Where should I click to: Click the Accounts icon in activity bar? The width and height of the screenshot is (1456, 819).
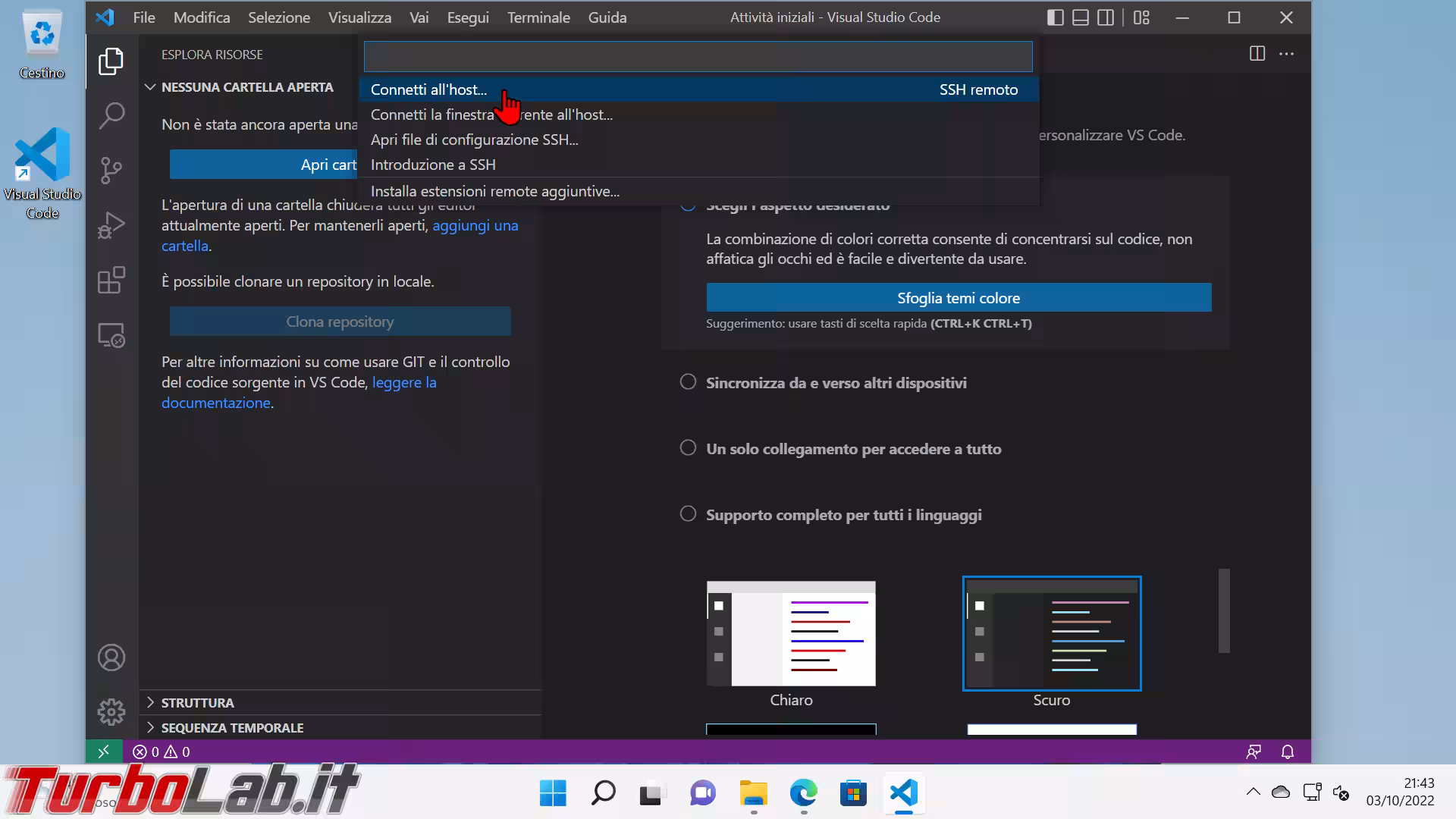(111, 657)
